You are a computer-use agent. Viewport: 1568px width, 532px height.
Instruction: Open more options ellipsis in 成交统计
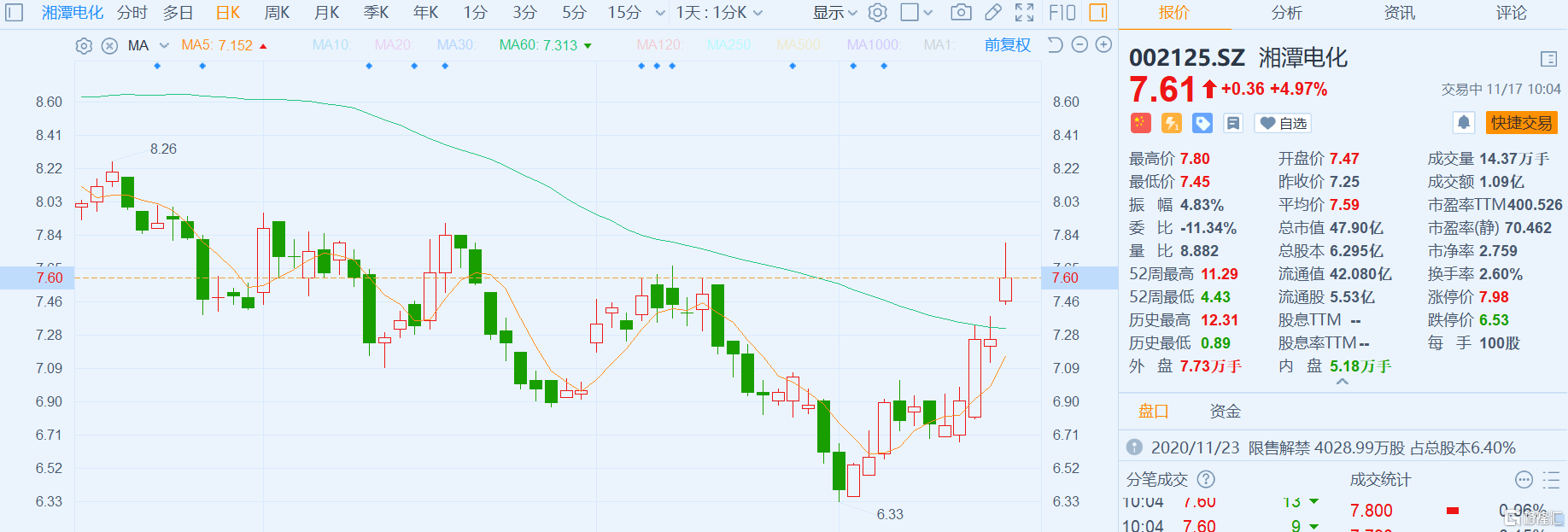click(x=1524, y=479)
